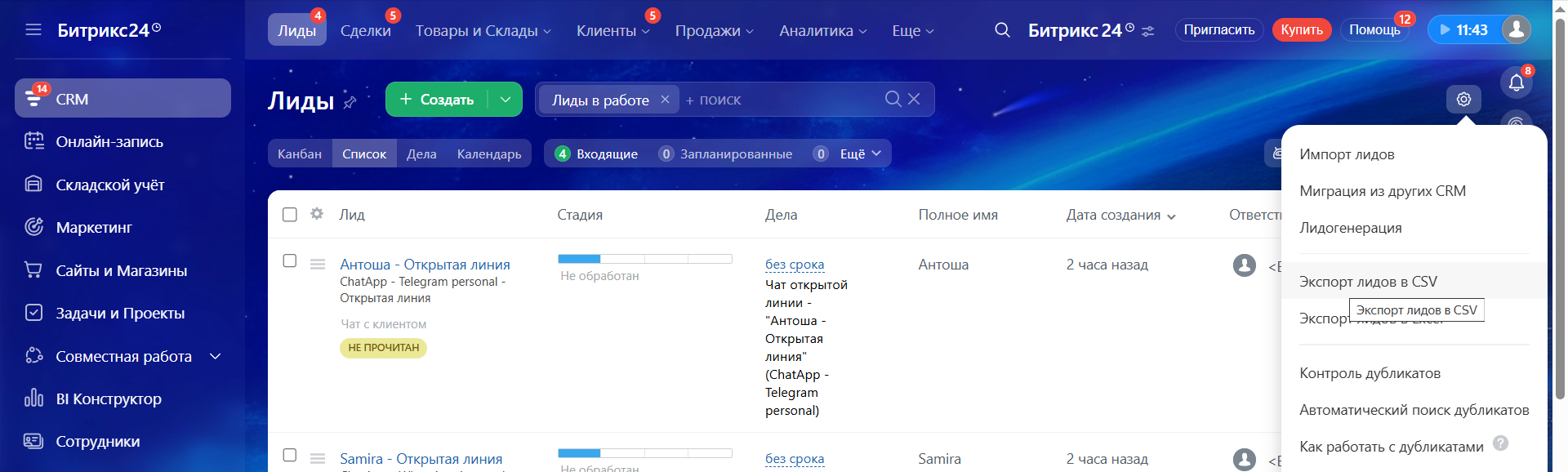Choose Экспорт лидов в CSV
This screenshot has height=472, width=1568.
(1368, 282)
